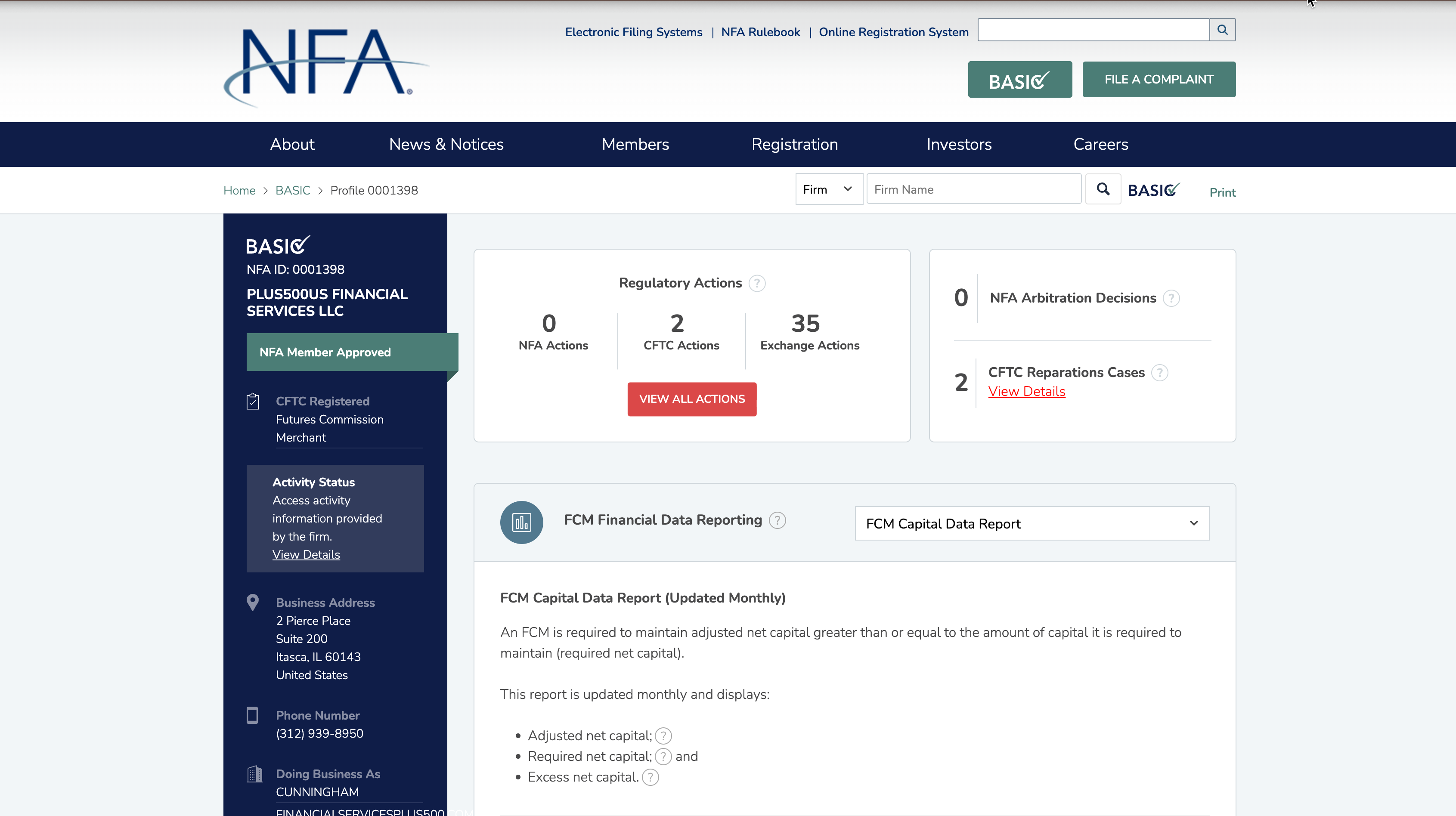Click Required net capital help icon
The image size is (1456, 816).
(x=663, y=756)
